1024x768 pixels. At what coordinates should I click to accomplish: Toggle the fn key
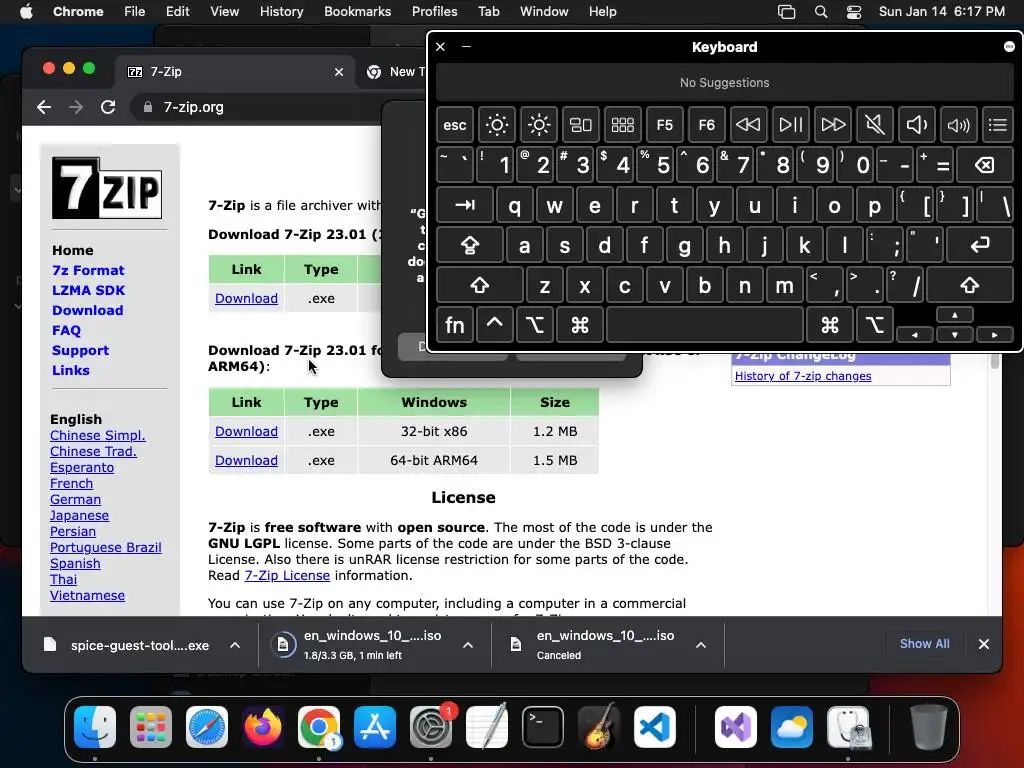pos(455,325)
